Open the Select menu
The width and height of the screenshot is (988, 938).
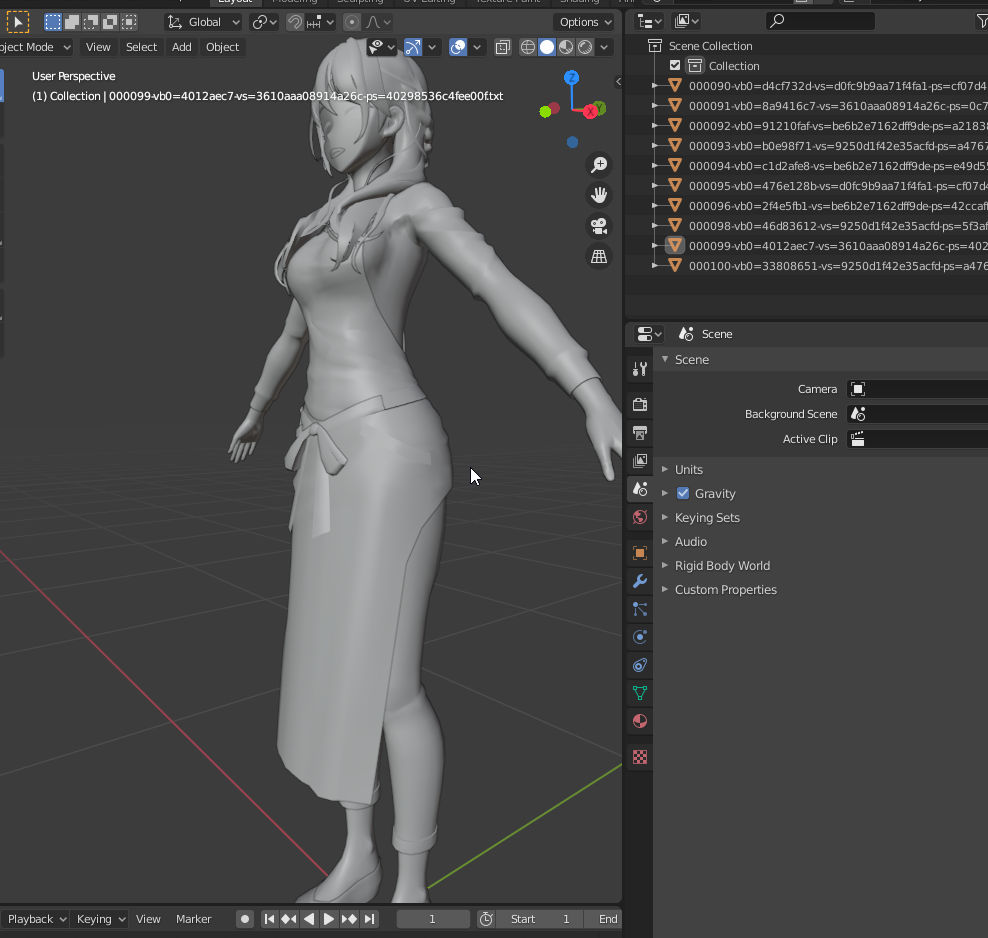[x=141, y=47]
